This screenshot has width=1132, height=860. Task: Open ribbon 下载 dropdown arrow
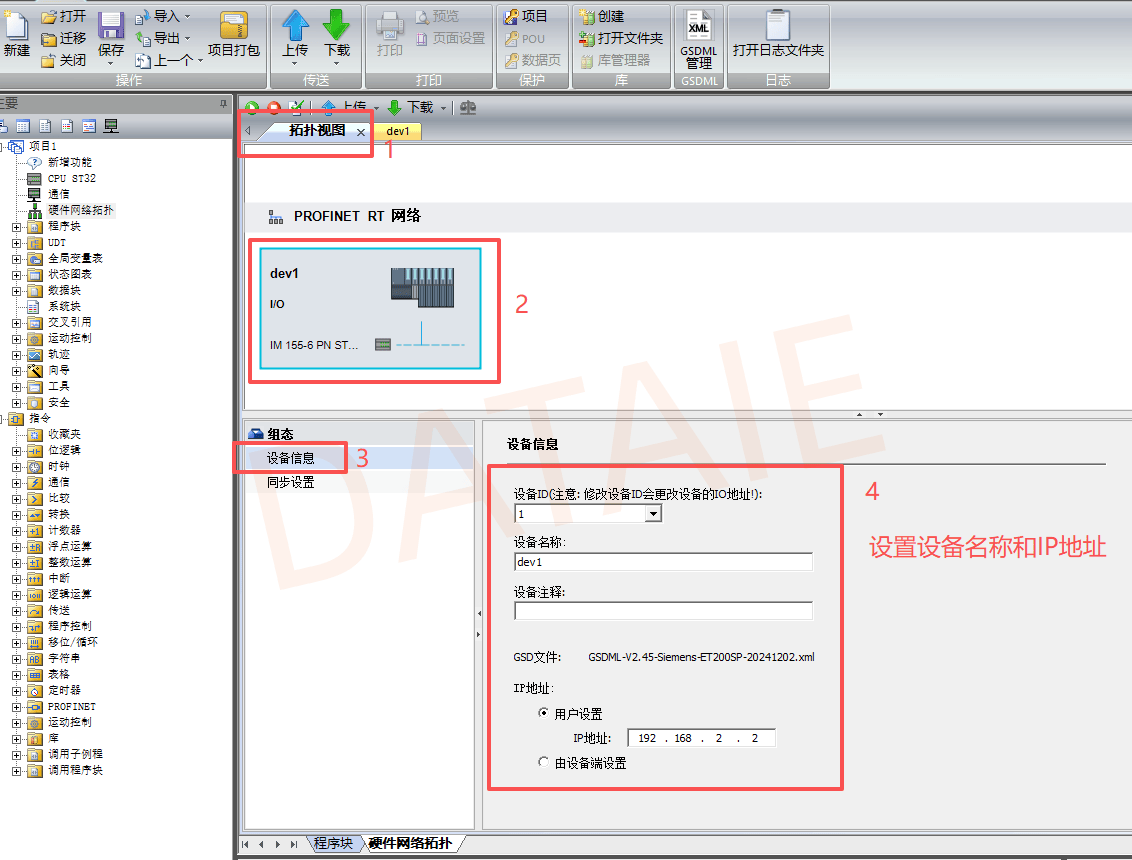tap(336, 64)
